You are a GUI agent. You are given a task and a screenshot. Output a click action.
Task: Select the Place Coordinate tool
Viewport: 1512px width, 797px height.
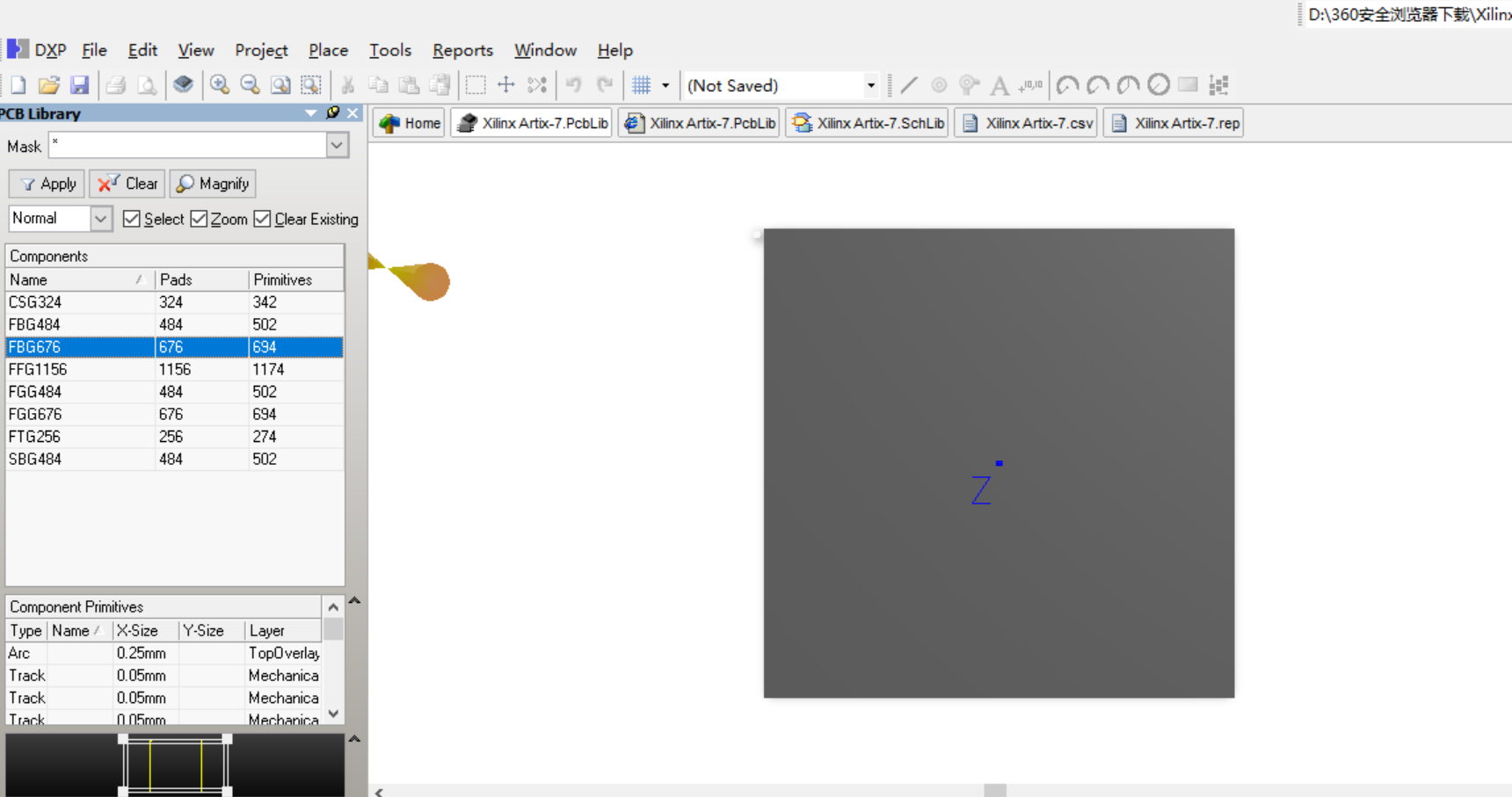pos(1030,85)
